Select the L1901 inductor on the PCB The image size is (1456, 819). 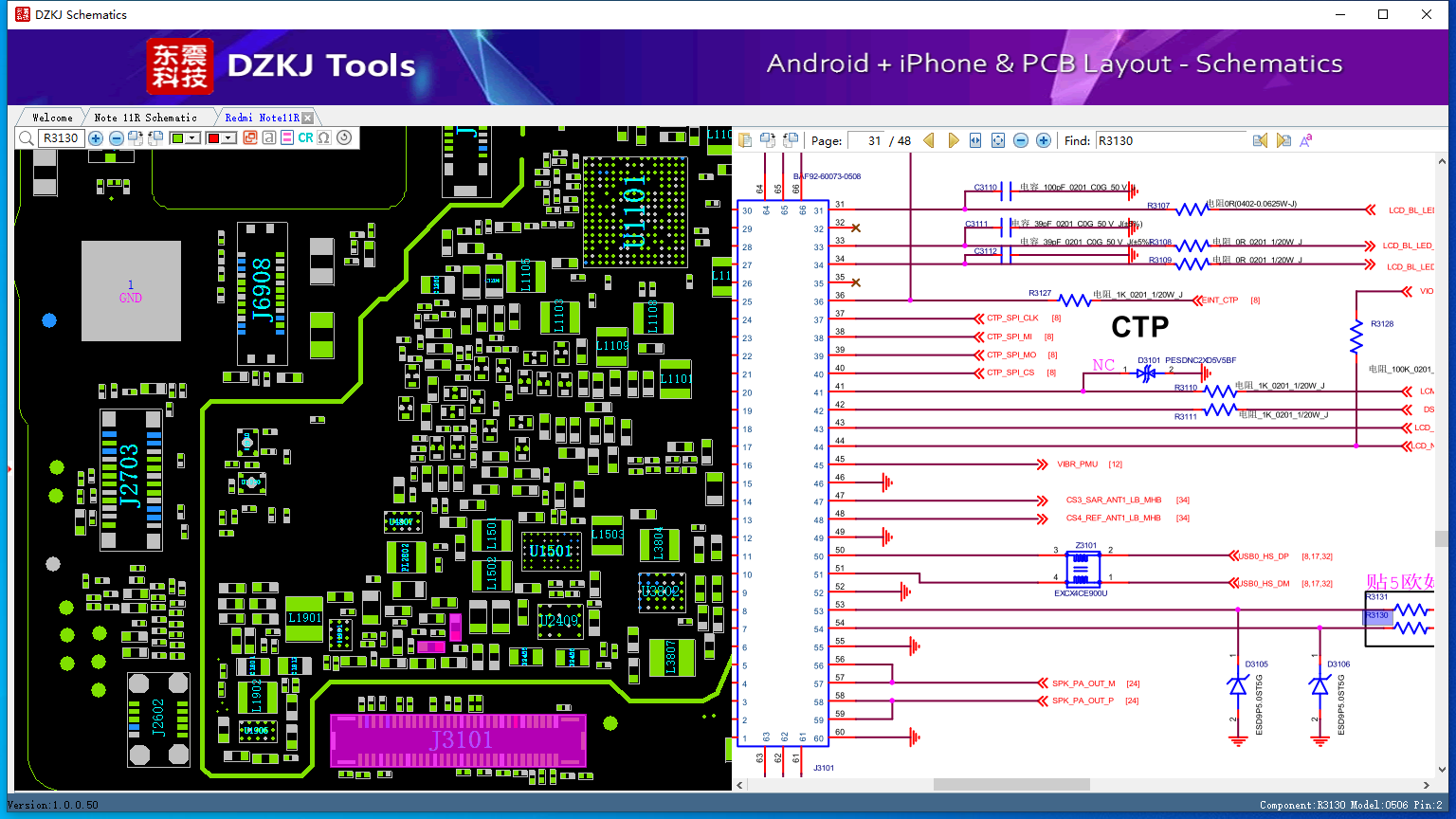[x=304, y=618]
